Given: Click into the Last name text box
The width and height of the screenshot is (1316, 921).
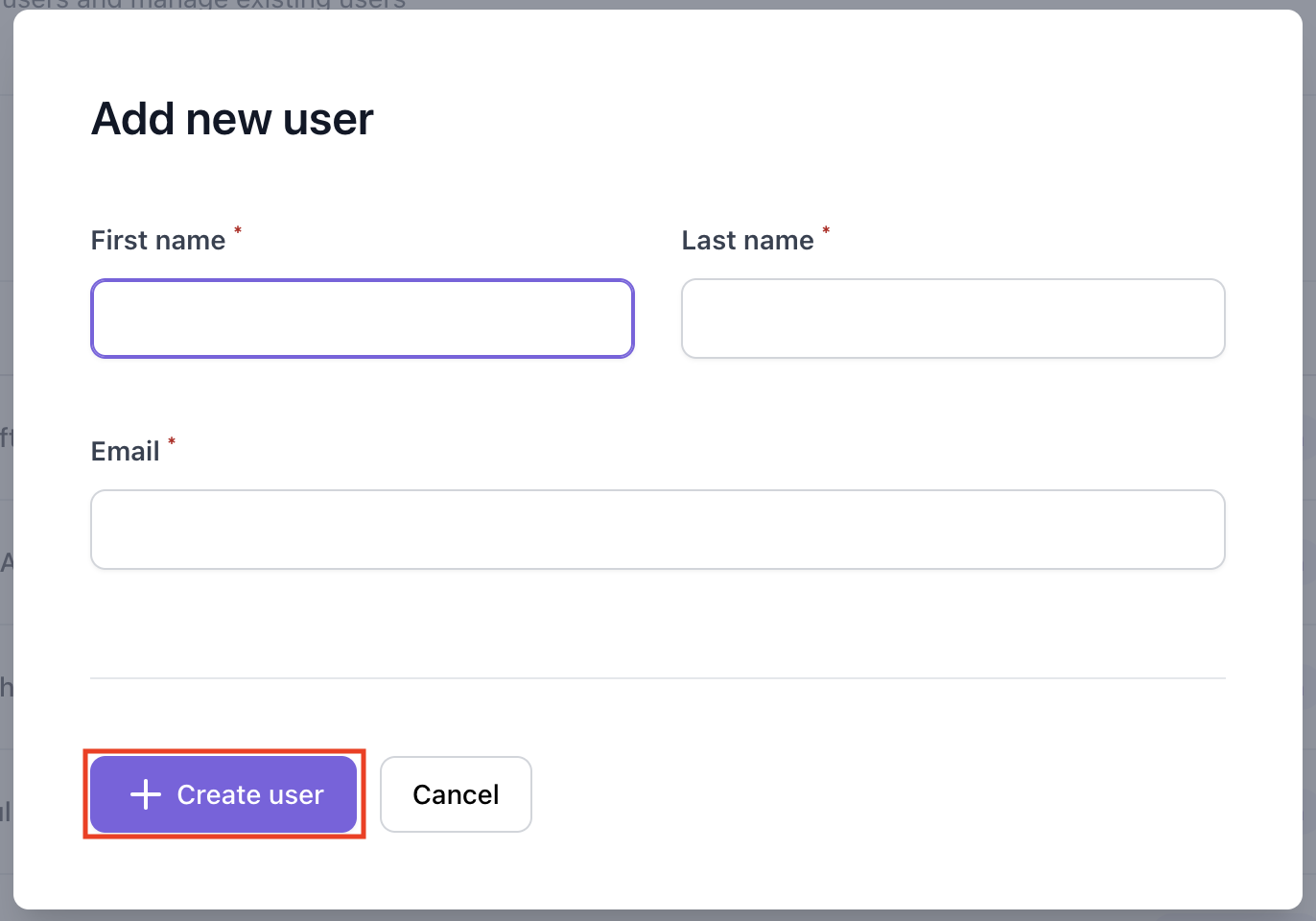Looking at the screenshot, I should pos(952,319).
